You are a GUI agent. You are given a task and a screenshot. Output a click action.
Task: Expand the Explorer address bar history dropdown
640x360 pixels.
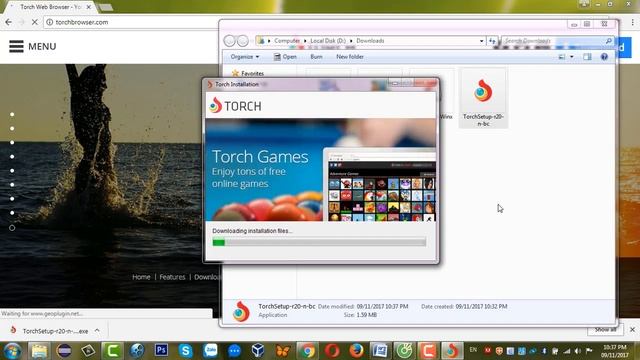481,41
